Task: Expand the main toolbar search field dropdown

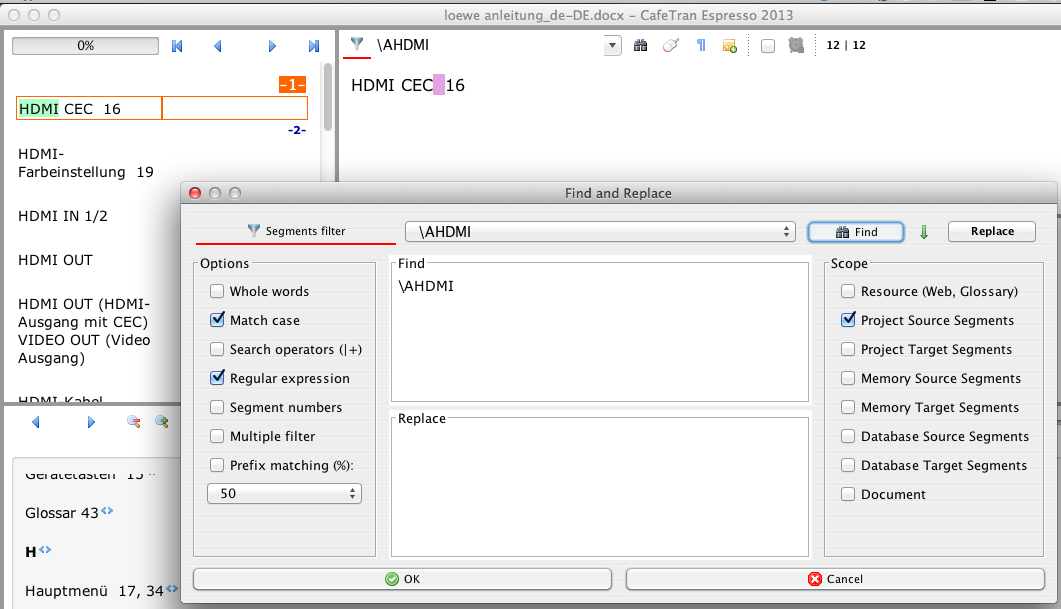Action: tap(612, 45)
